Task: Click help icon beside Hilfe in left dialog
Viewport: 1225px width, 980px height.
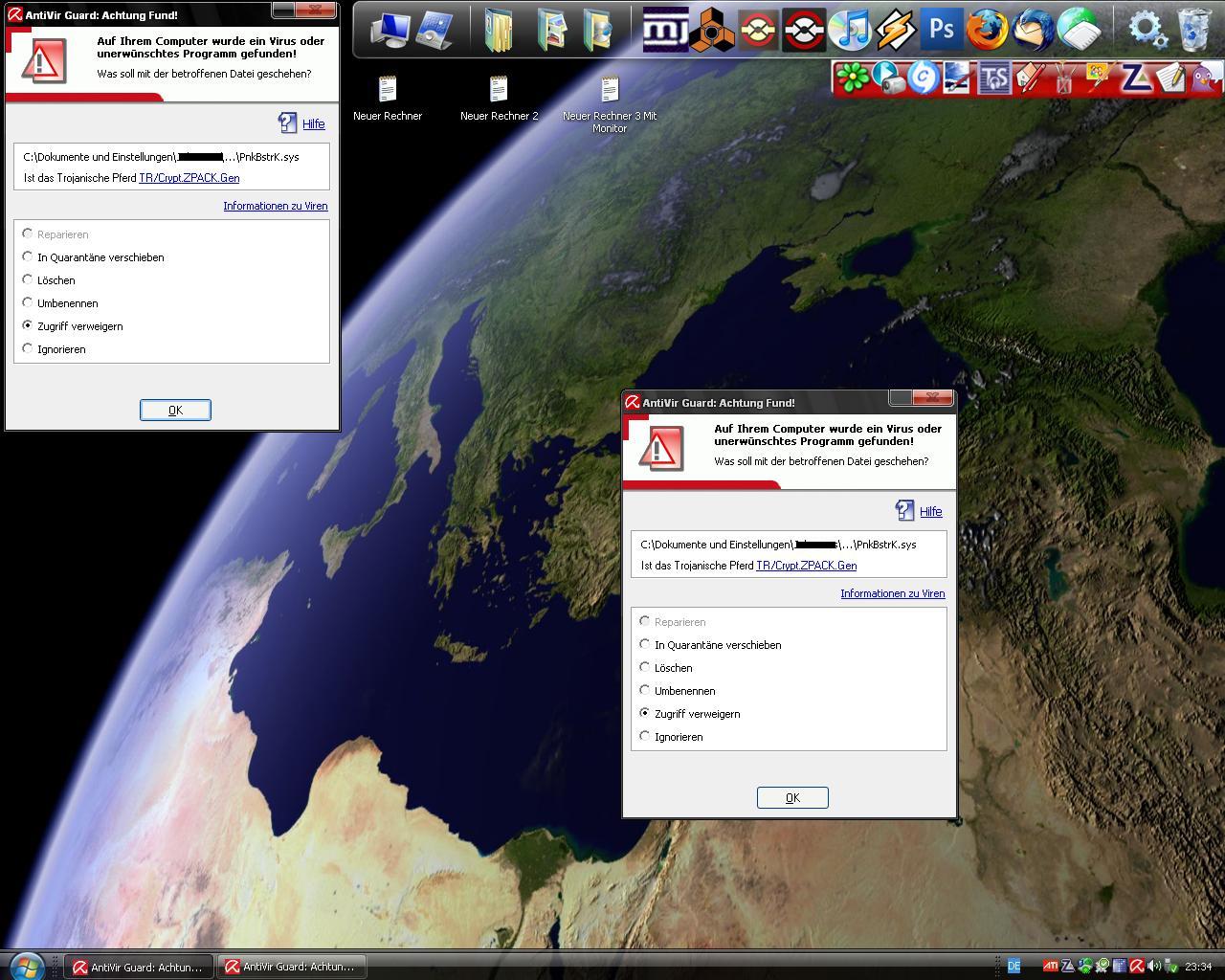Action: (x=288, y=122)
